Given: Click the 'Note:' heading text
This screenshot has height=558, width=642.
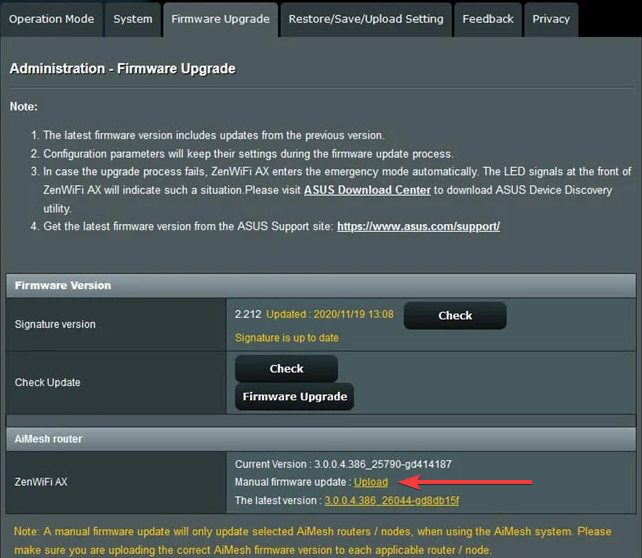Looking at the screenshot, I should (x=24, y=106).
